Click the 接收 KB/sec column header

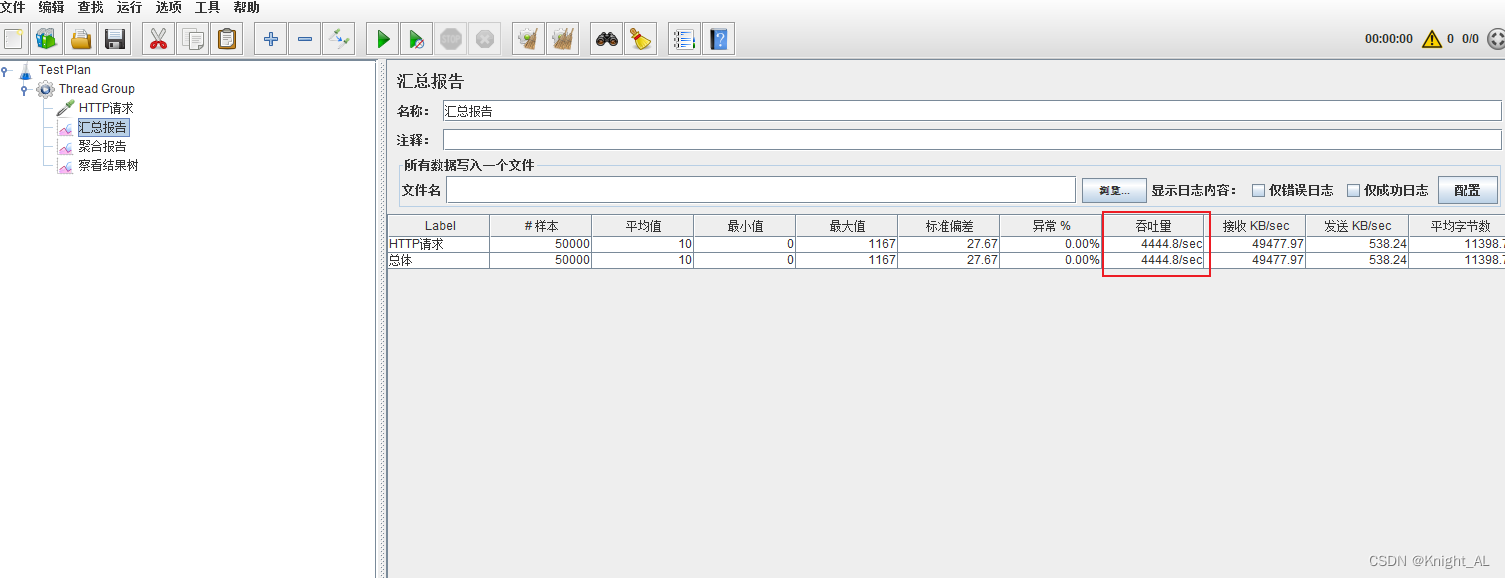pos(1255,226)
